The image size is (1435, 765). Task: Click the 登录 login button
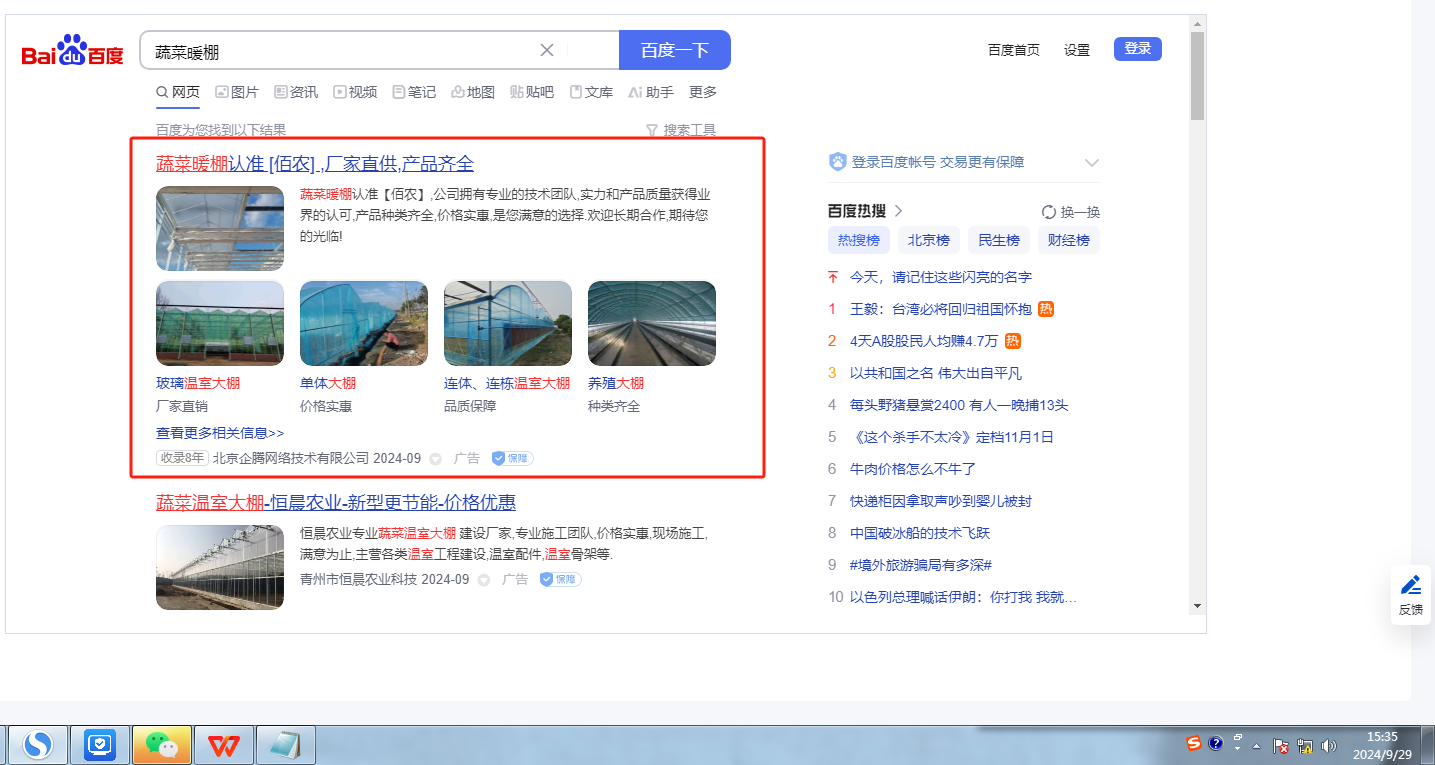[x=1138, y=49]
